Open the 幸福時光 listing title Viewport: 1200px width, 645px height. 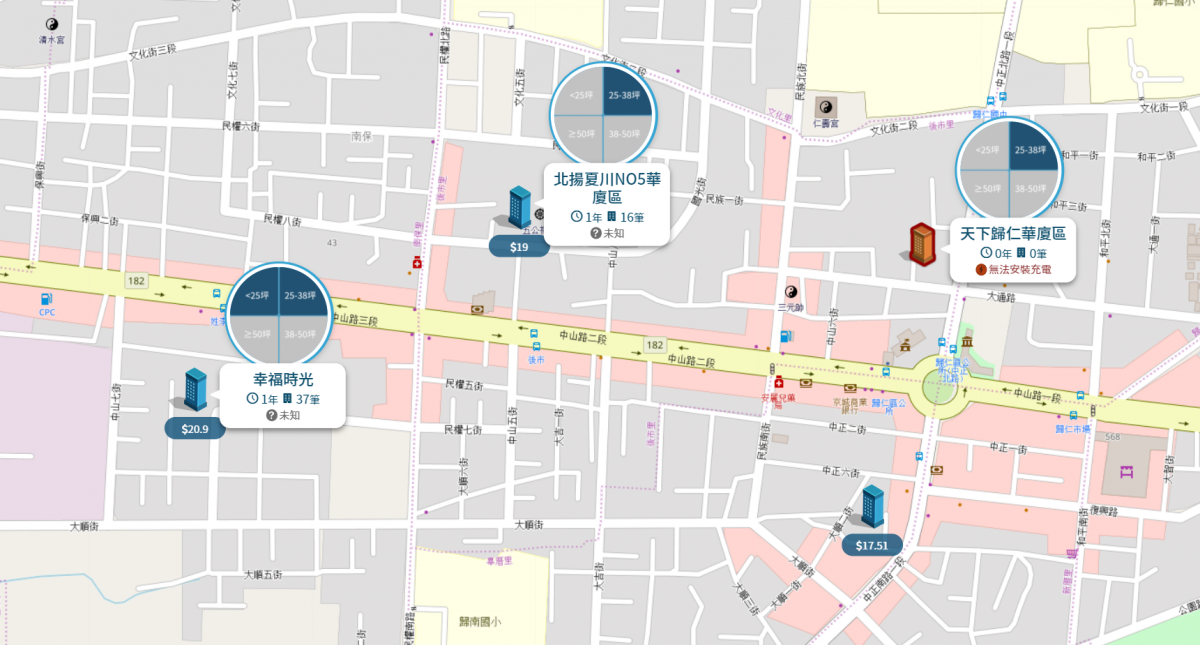284,380
